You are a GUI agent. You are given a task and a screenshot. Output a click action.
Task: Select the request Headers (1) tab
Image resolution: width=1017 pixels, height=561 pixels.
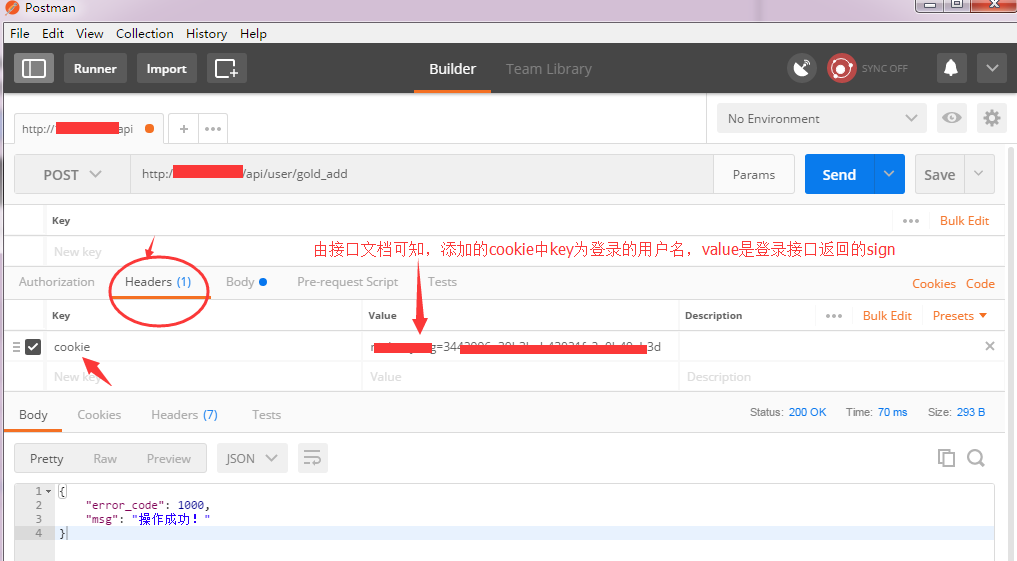click(x=158, y=282)
